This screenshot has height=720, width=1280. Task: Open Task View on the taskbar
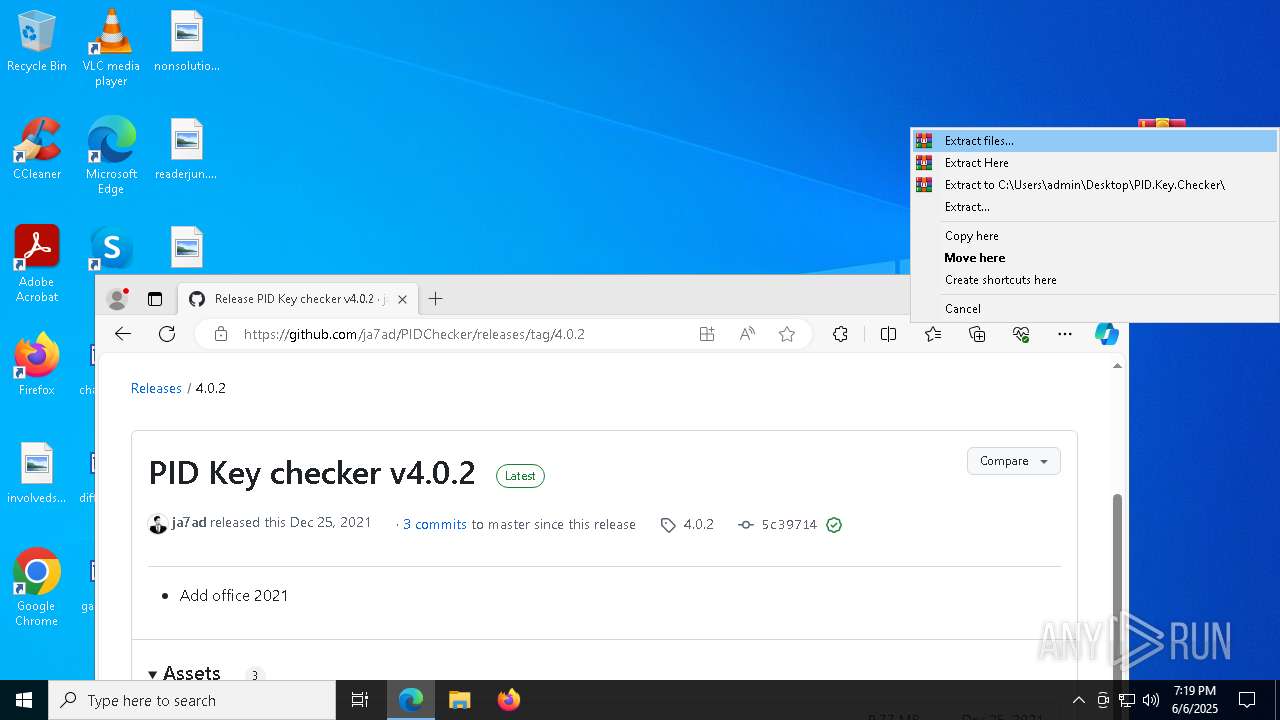click(360, 700)
